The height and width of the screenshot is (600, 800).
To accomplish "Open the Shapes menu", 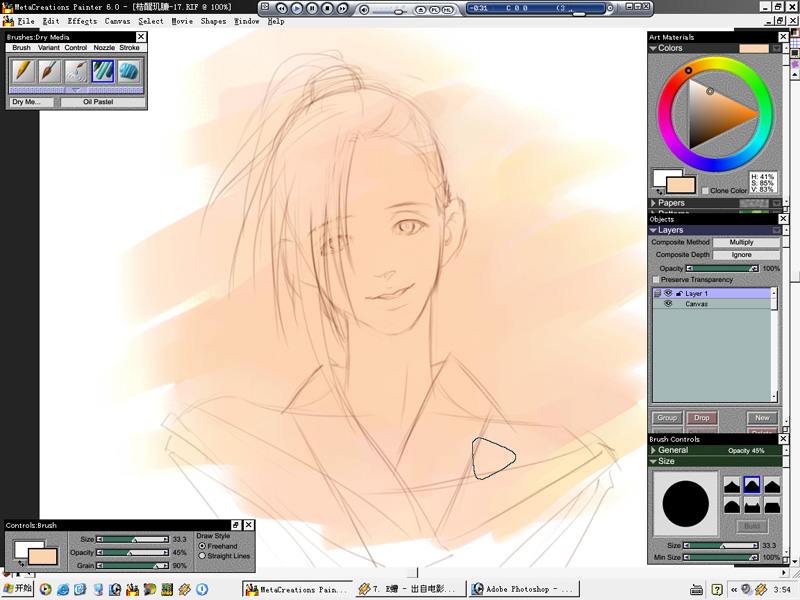I will pos(213,21).
